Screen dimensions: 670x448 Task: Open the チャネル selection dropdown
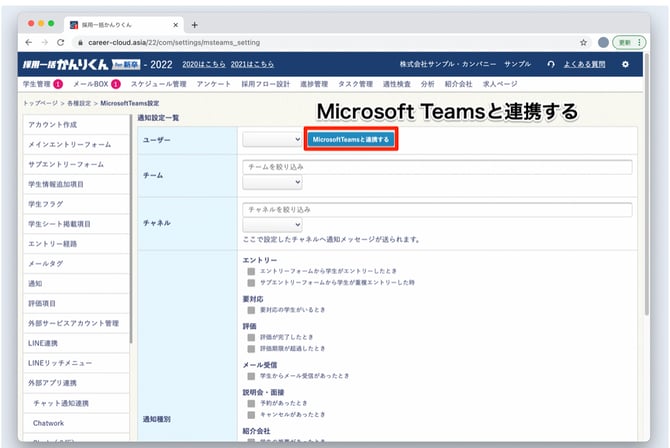pyautogui.click(x=272, y=226)
